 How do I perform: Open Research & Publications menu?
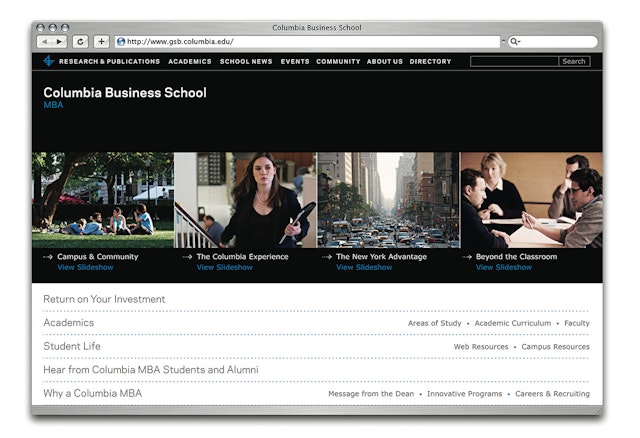(x=109, y=62)
